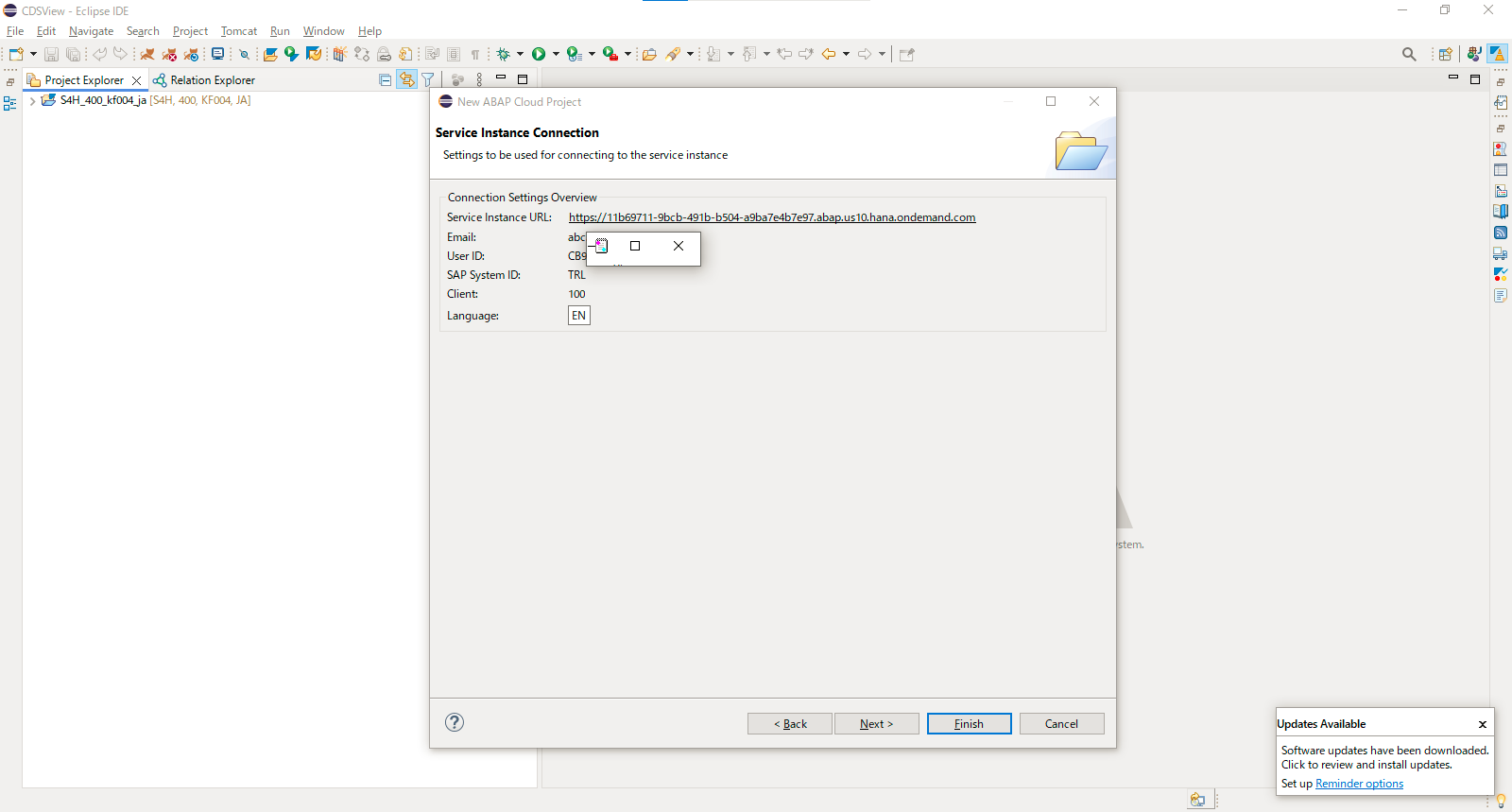Image resolution: width=1512 pixels, height=812 pixels.
Task: Click the New wizard toolbar icon
Action: 16,54
